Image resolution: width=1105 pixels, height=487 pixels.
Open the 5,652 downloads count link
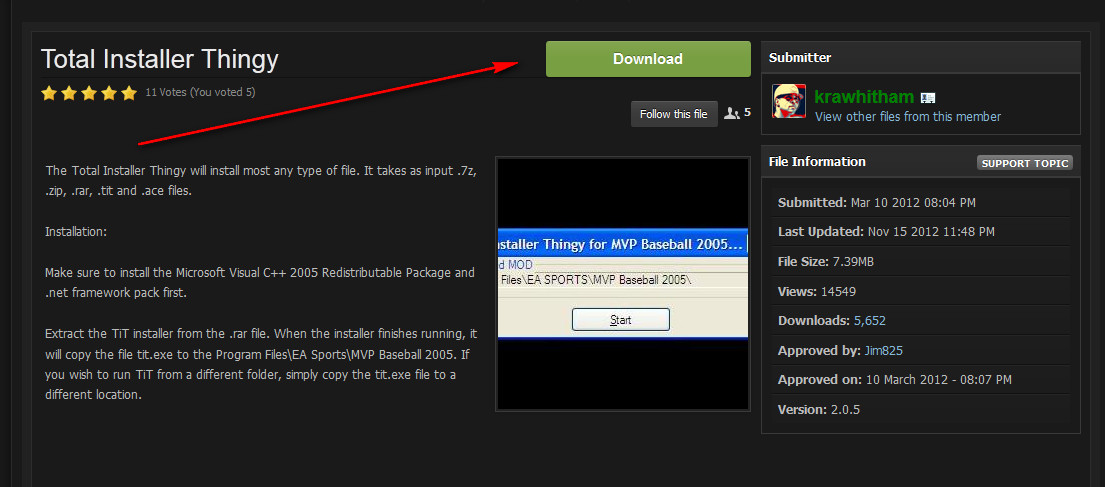pyautogui.click(x=870, y=321)
